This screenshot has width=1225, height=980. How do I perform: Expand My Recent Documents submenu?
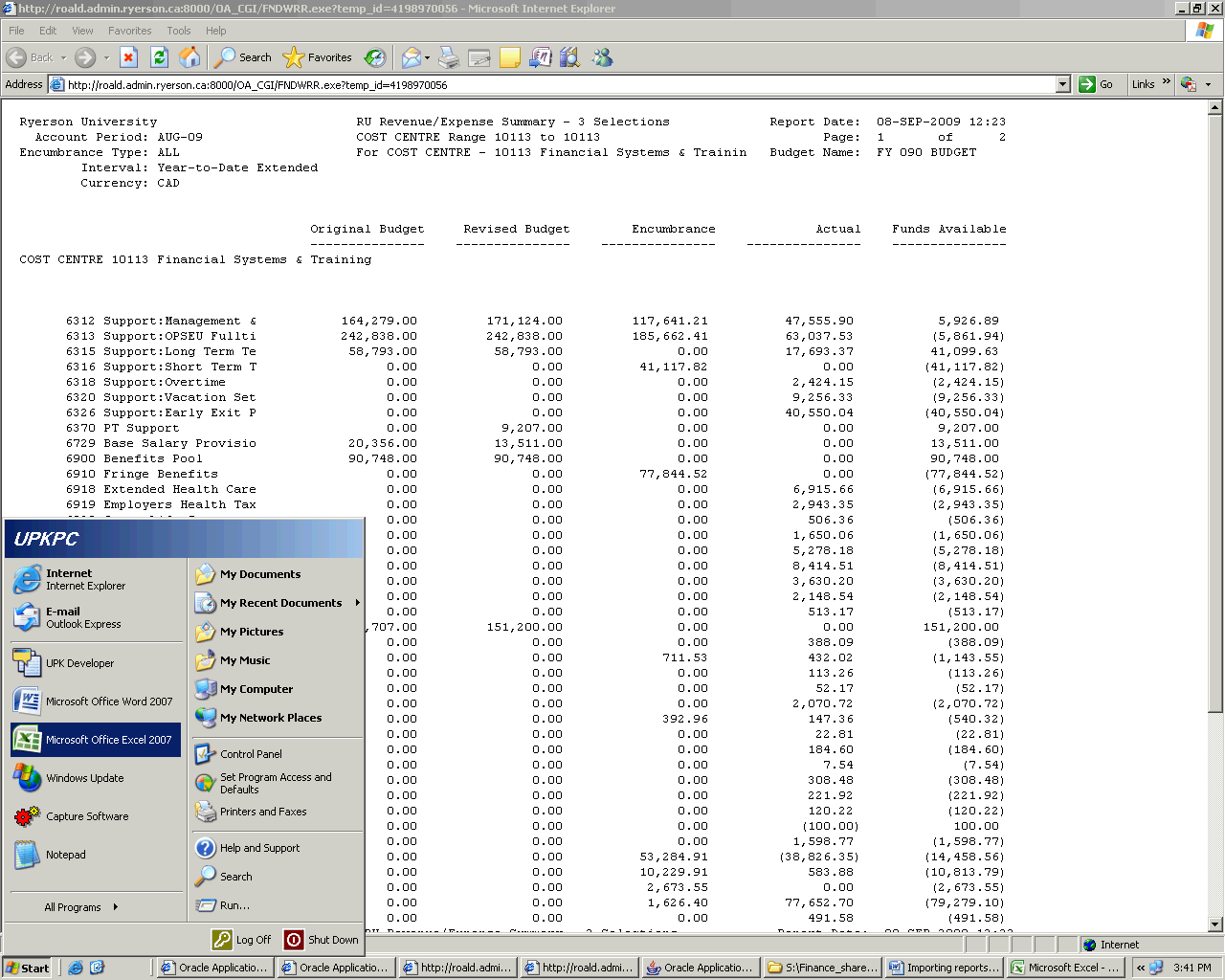coord(279,603)
